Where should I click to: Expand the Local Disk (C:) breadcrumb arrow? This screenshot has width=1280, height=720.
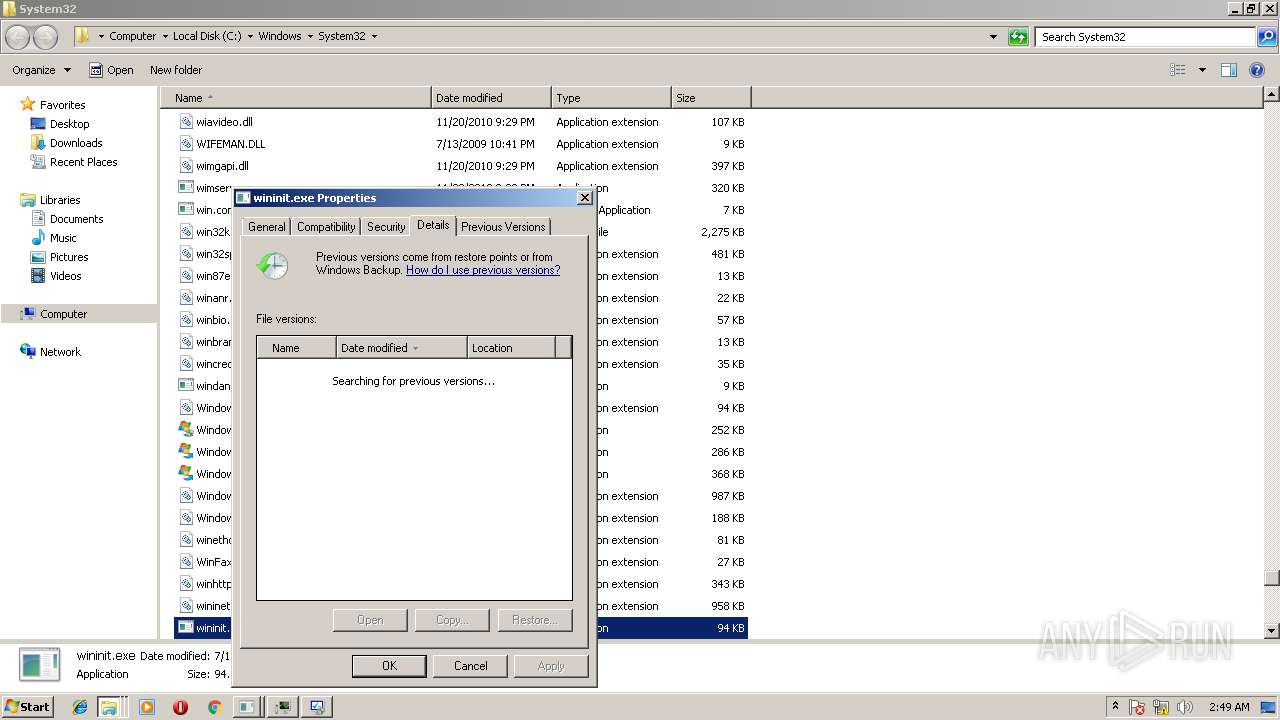[x=250, y=37]
